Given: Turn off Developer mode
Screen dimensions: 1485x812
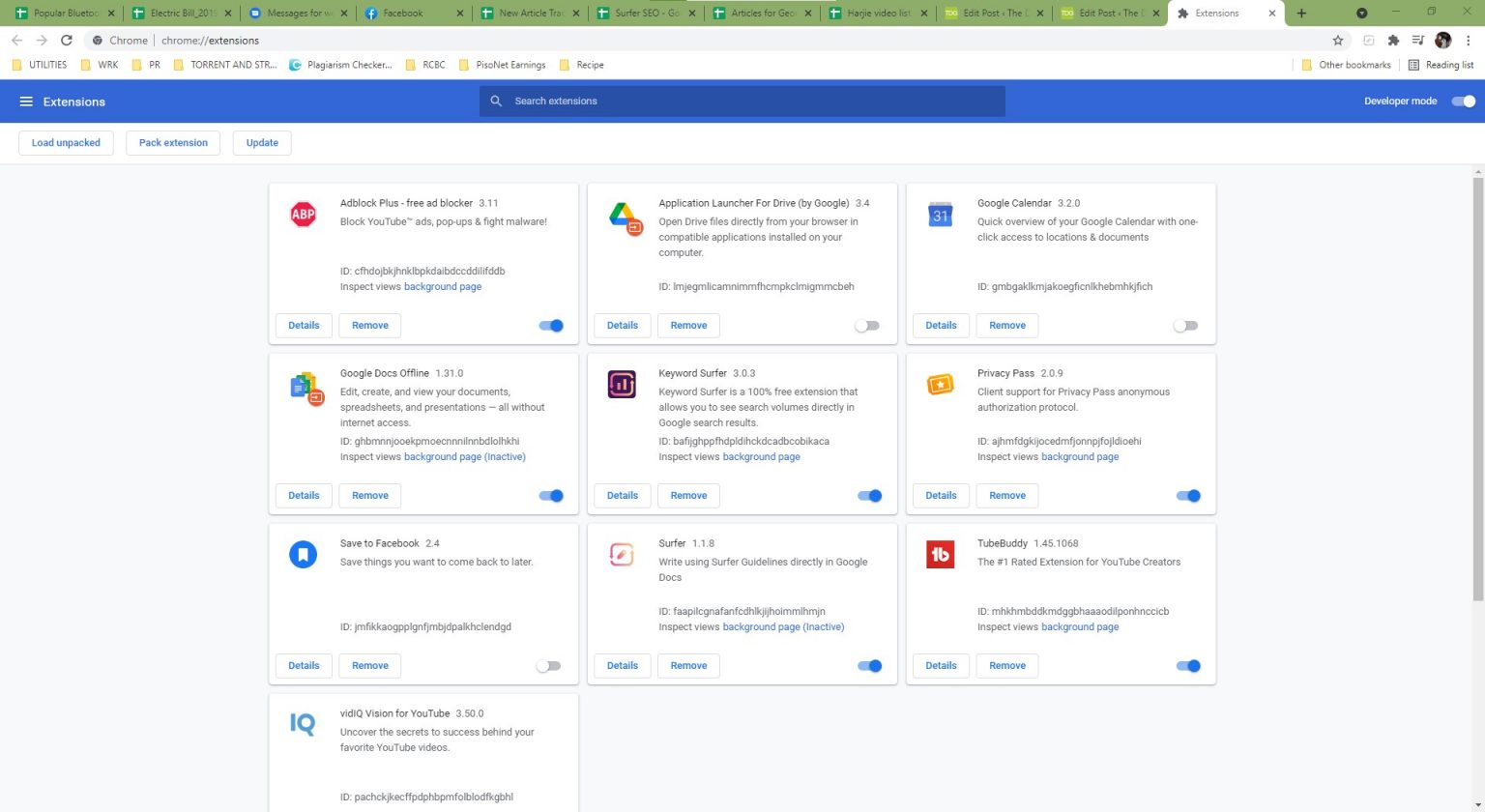Looking at the screenshot, I should tap(1463, 101).
